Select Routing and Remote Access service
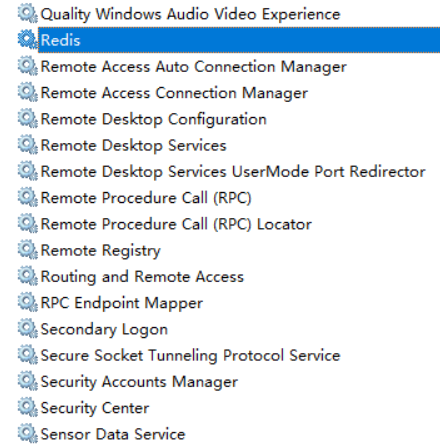The width and height of the screenshot is (440, 447). [x=142, y=277]
